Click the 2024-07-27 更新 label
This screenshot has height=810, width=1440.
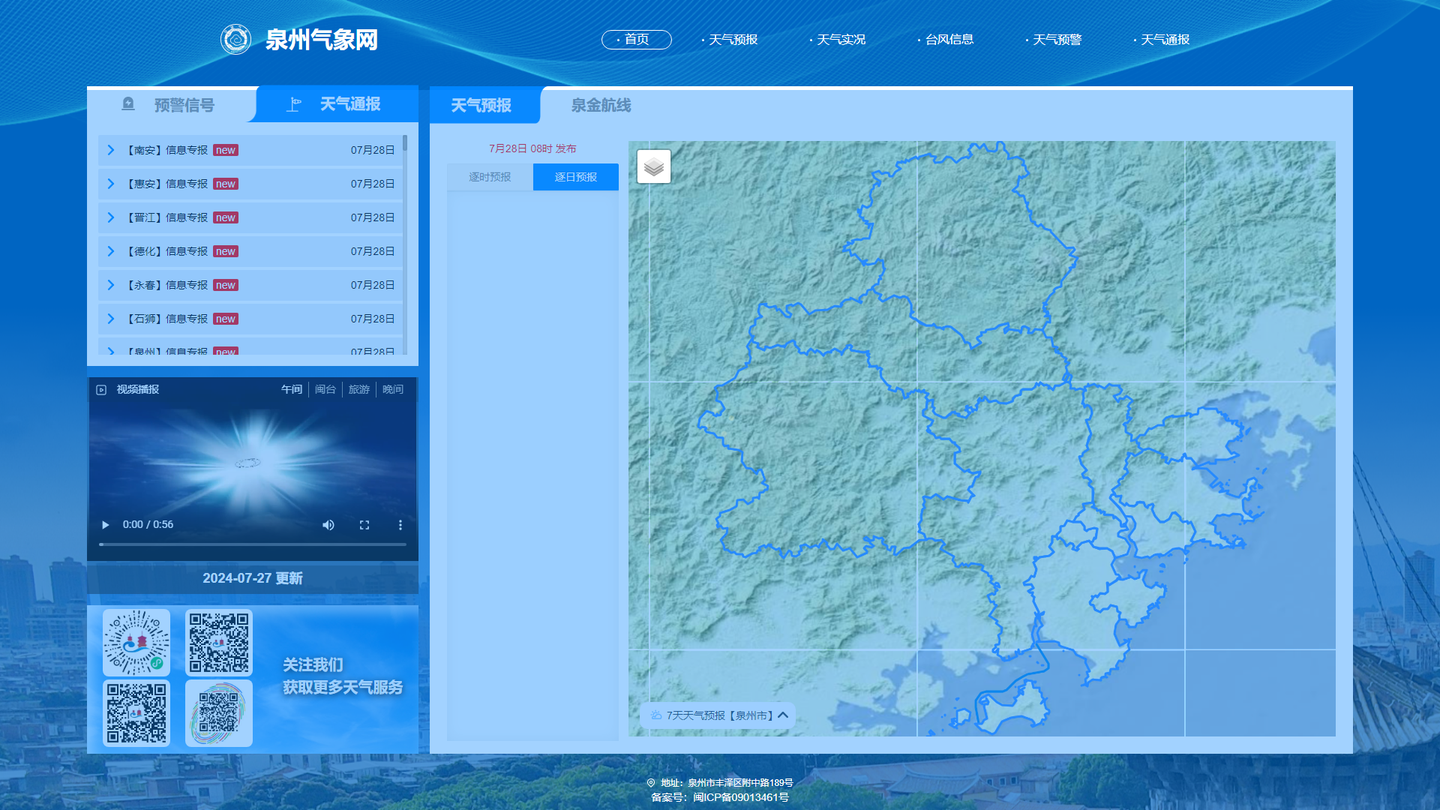point(253,578)
